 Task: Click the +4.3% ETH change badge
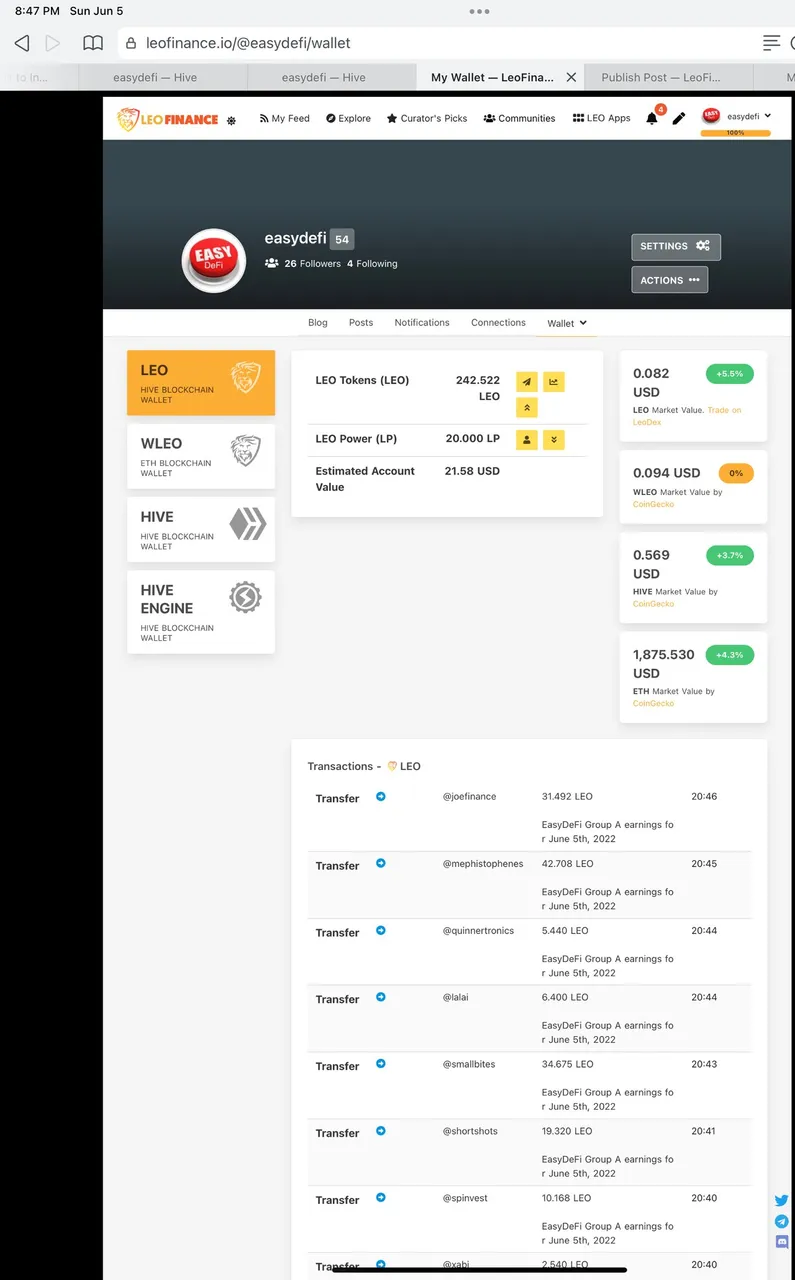730,655
